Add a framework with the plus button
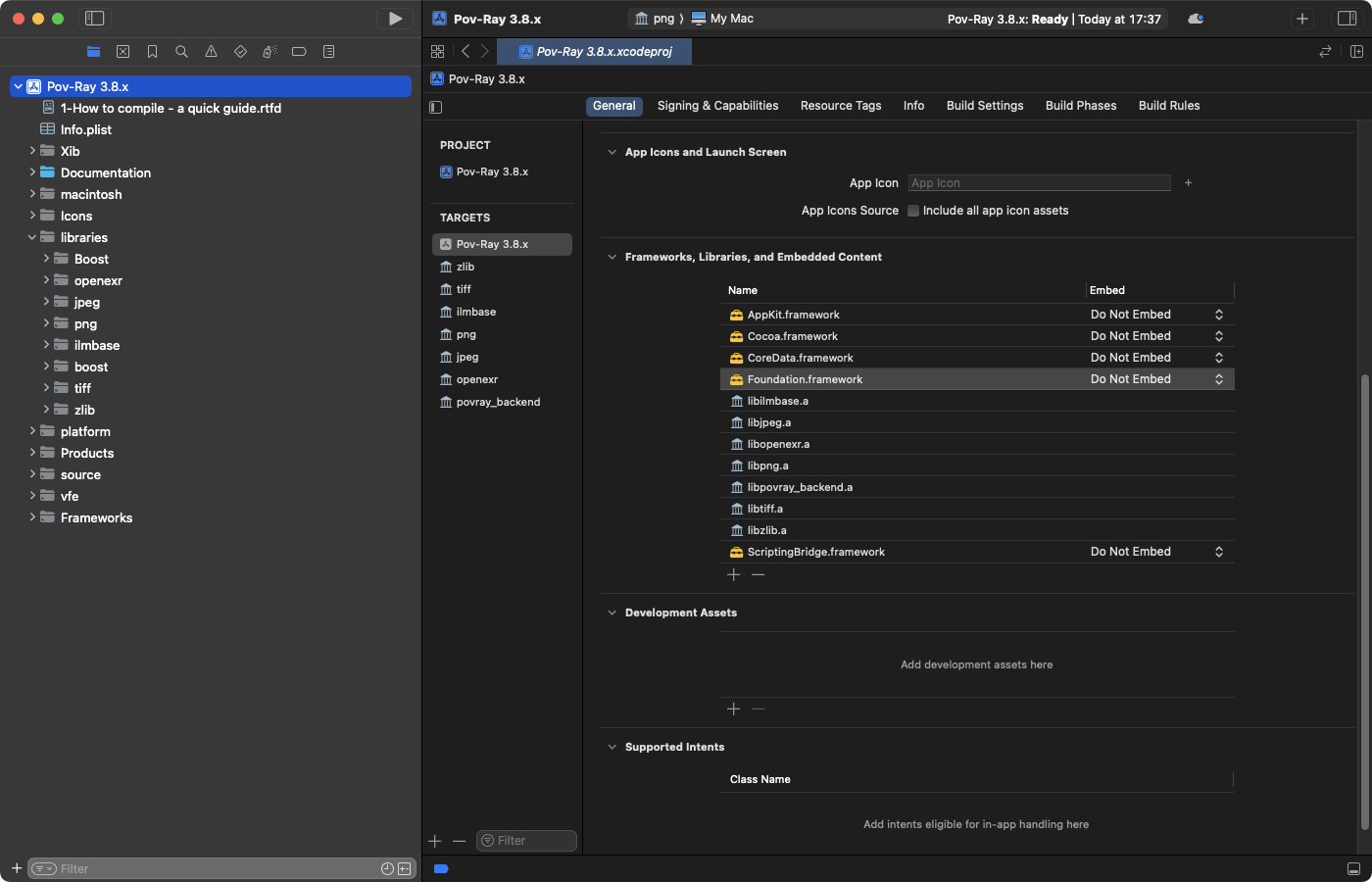The image size is (1372, 882). 734,574
